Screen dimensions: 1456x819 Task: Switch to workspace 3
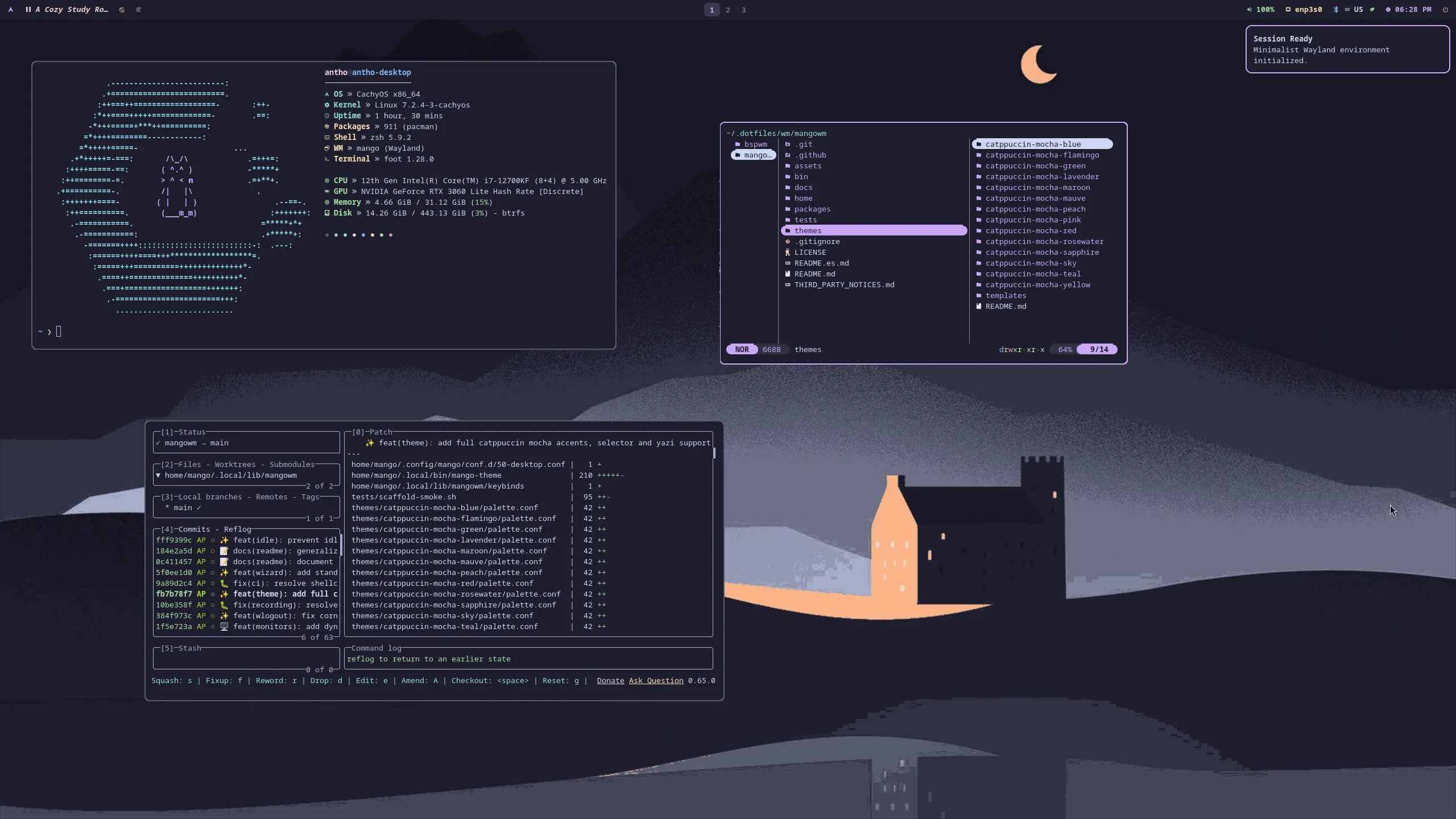coord(743,10)
